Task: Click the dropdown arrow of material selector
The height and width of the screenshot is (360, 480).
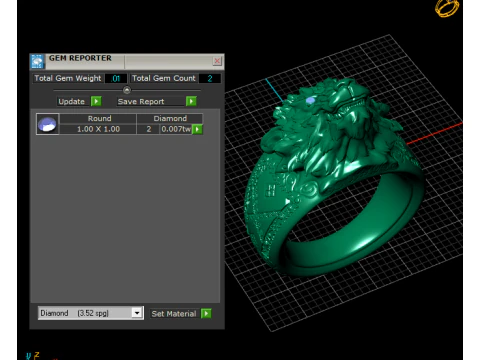Action: 137,313
